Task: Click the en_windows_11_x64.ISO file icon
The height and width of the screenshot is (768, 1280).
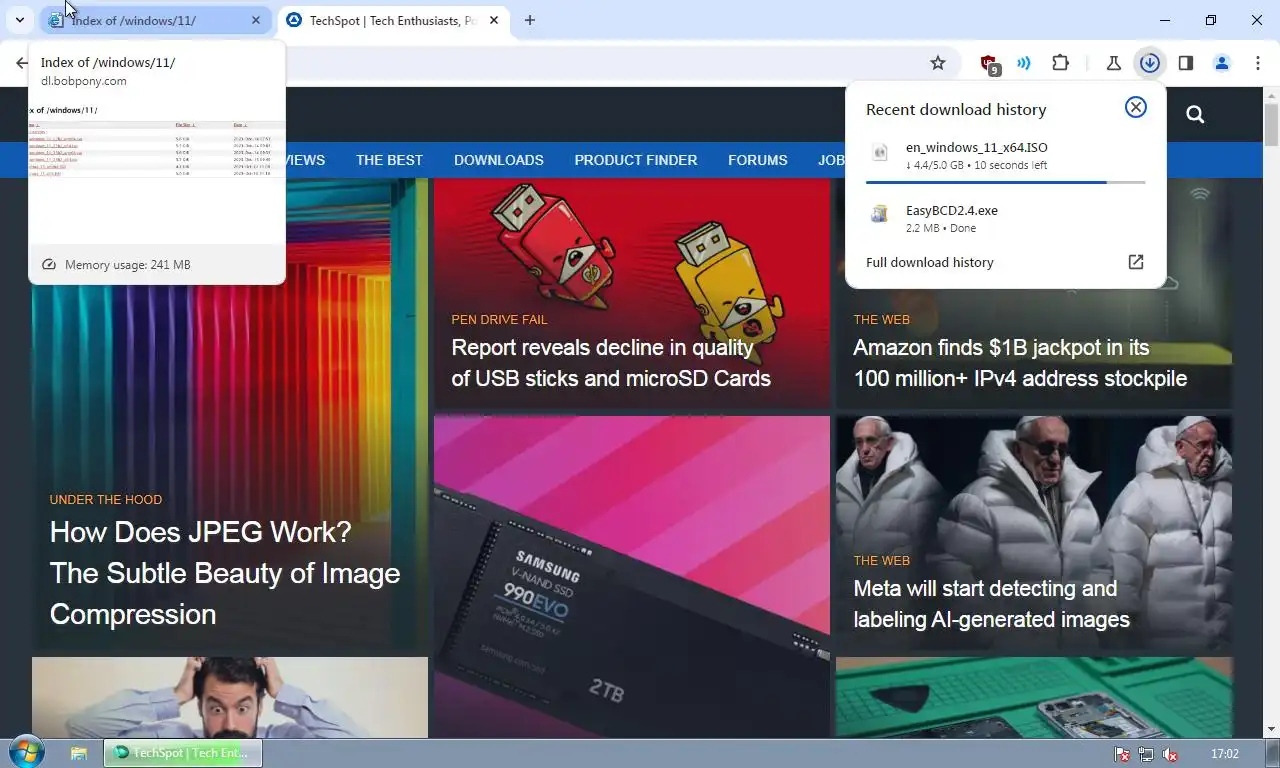Action: pos(880,153)
